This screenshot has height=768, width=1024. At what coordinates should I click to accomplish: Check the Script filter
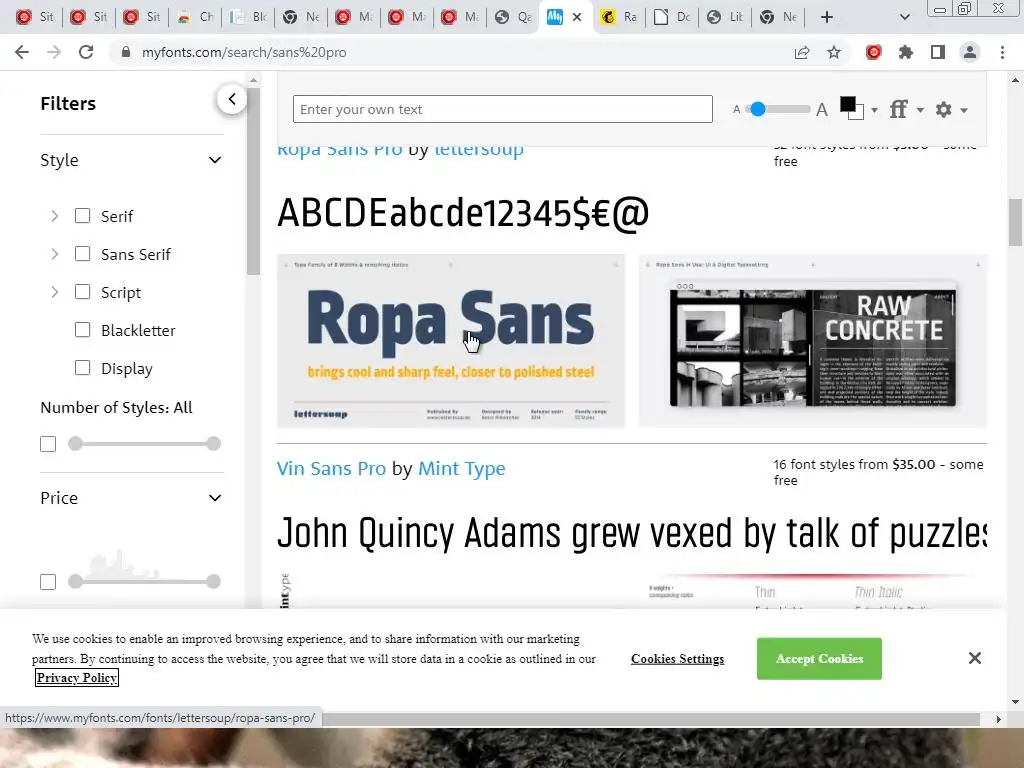click(82, 291)
